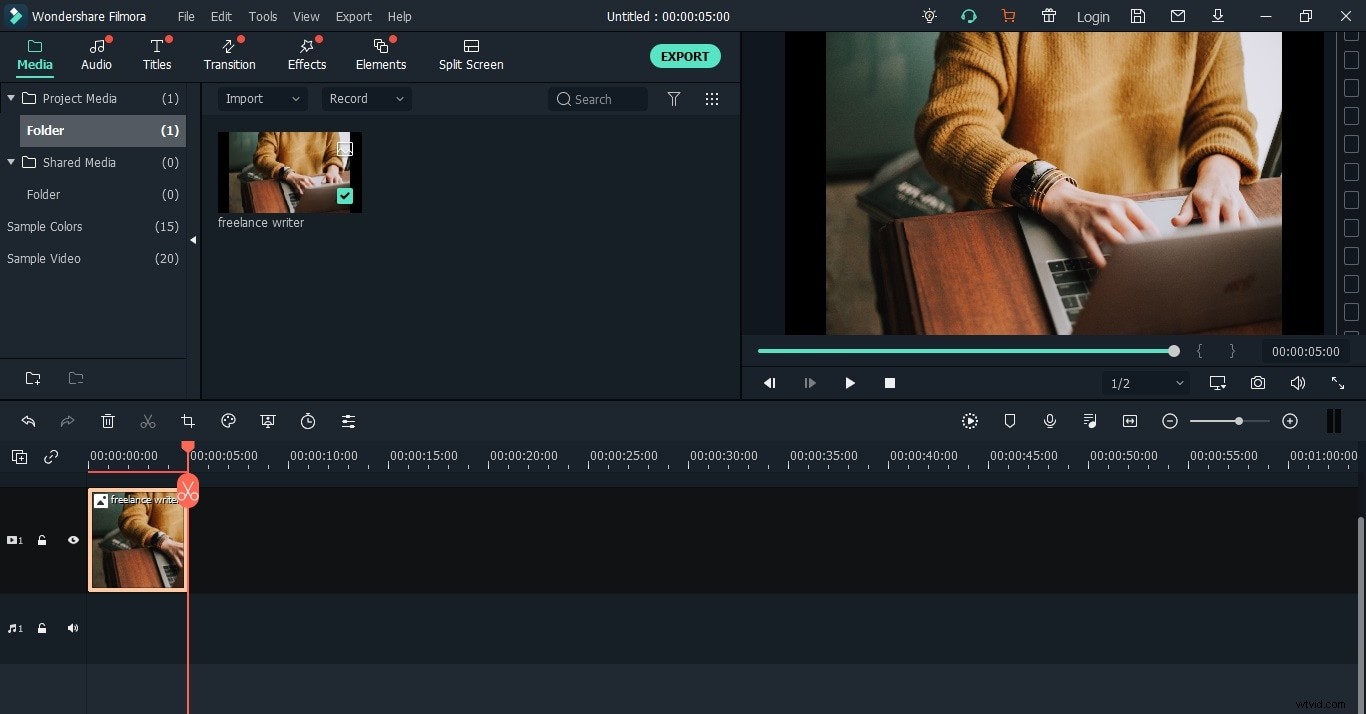Open the Color correction palette tool
Screen dimensions: 1366x714
pyautogui.click(x=228, y=421)
